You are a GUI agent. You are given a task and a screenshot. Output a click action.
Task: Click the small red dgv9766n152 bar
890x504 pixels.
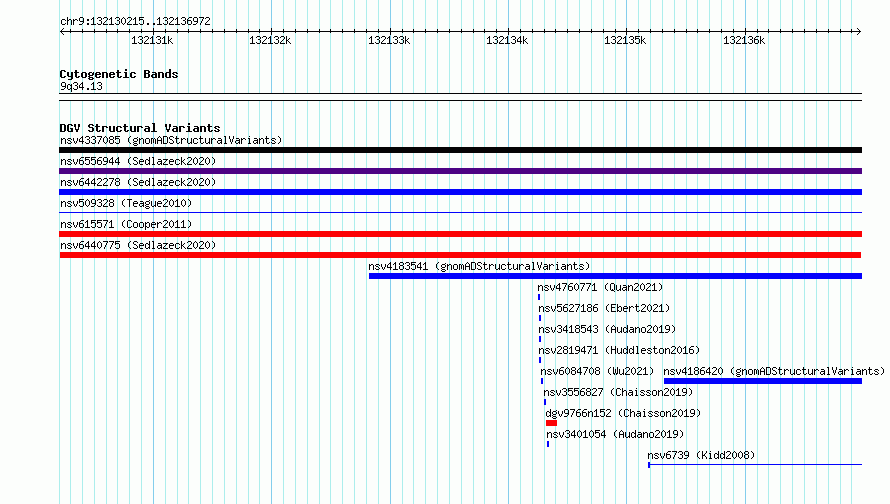click(x=551, y=423)
